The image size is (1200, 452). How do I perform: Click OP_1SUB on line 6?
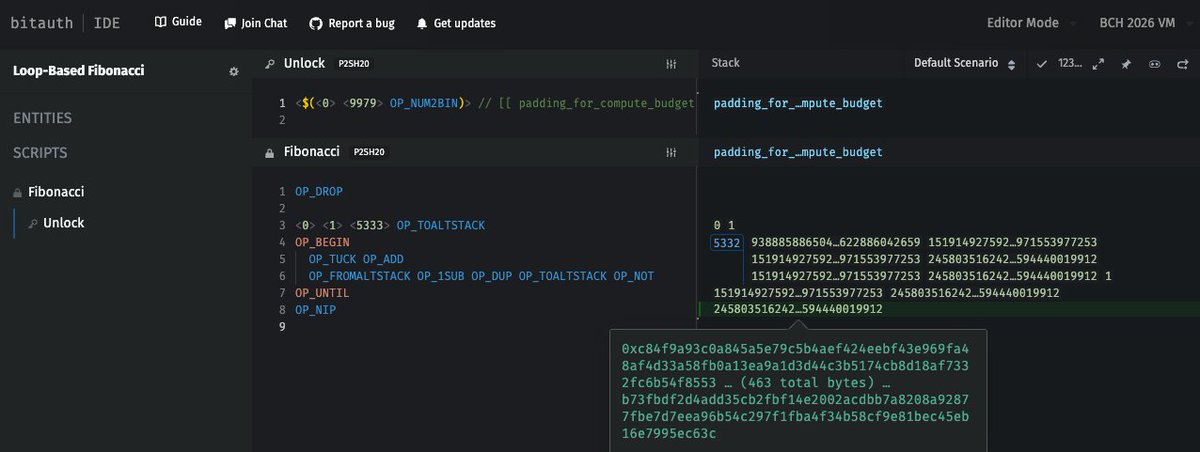440,275
